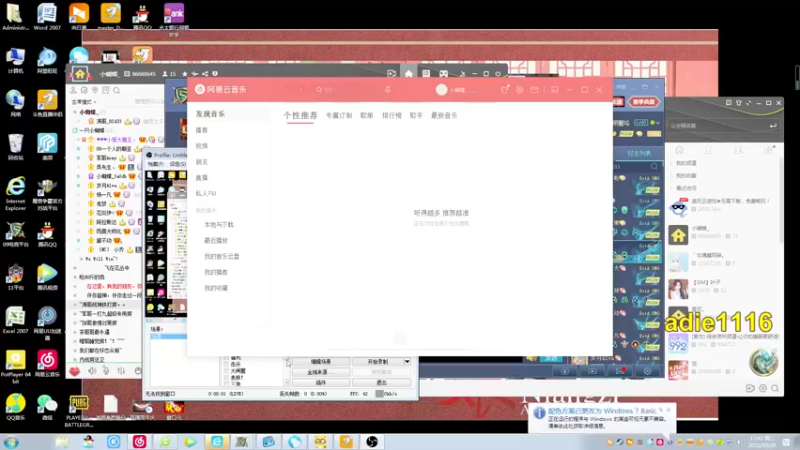Open the 设定(S) menu in OBS window
The width and height of the screenshot is (800, 450).
pyautogui.click(x=178, y=164)
